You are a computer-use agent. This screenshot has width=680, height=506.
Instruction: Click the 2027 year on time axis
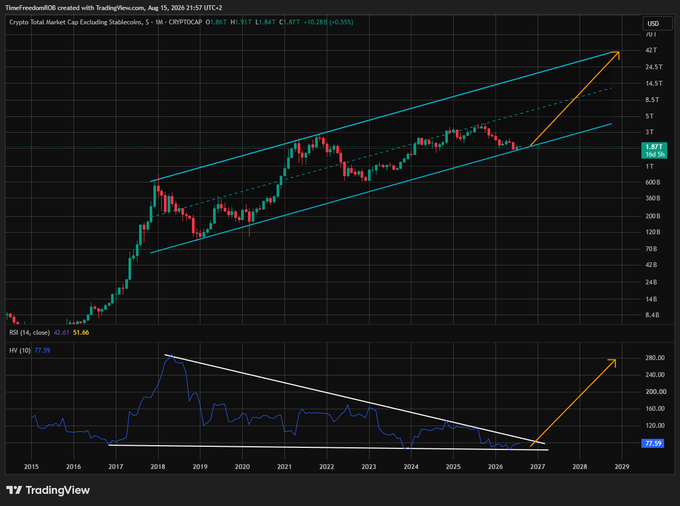pyautogui.click(x=537, y=467)
